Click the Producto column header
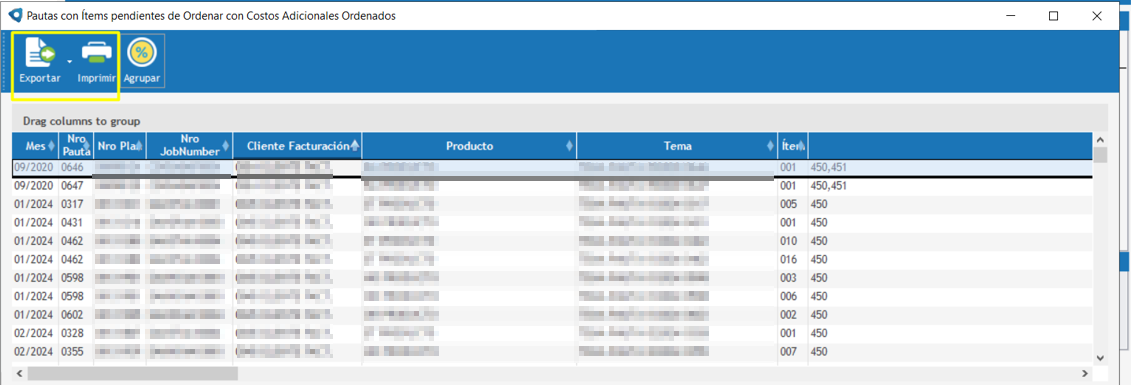This screenshot has height=388, width=1131. click(x=469, y=146)
